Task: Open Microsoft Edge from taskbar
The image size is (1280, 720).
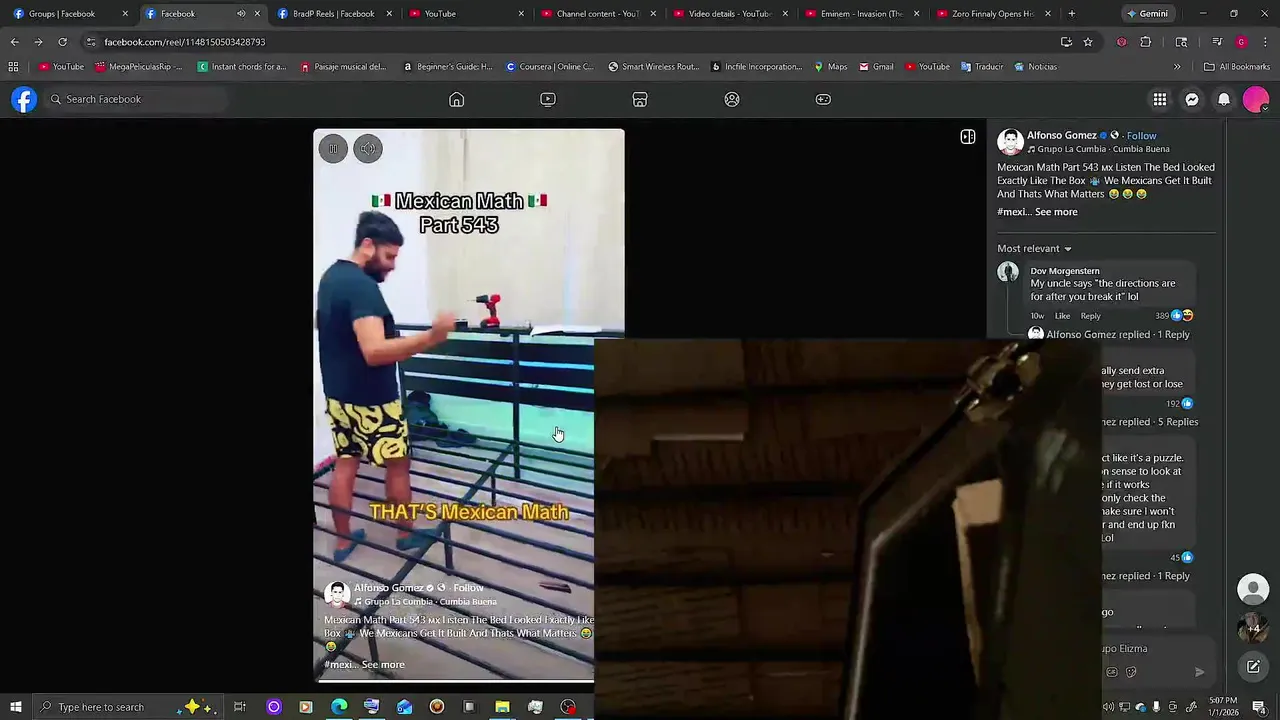Action: (339, 707)
